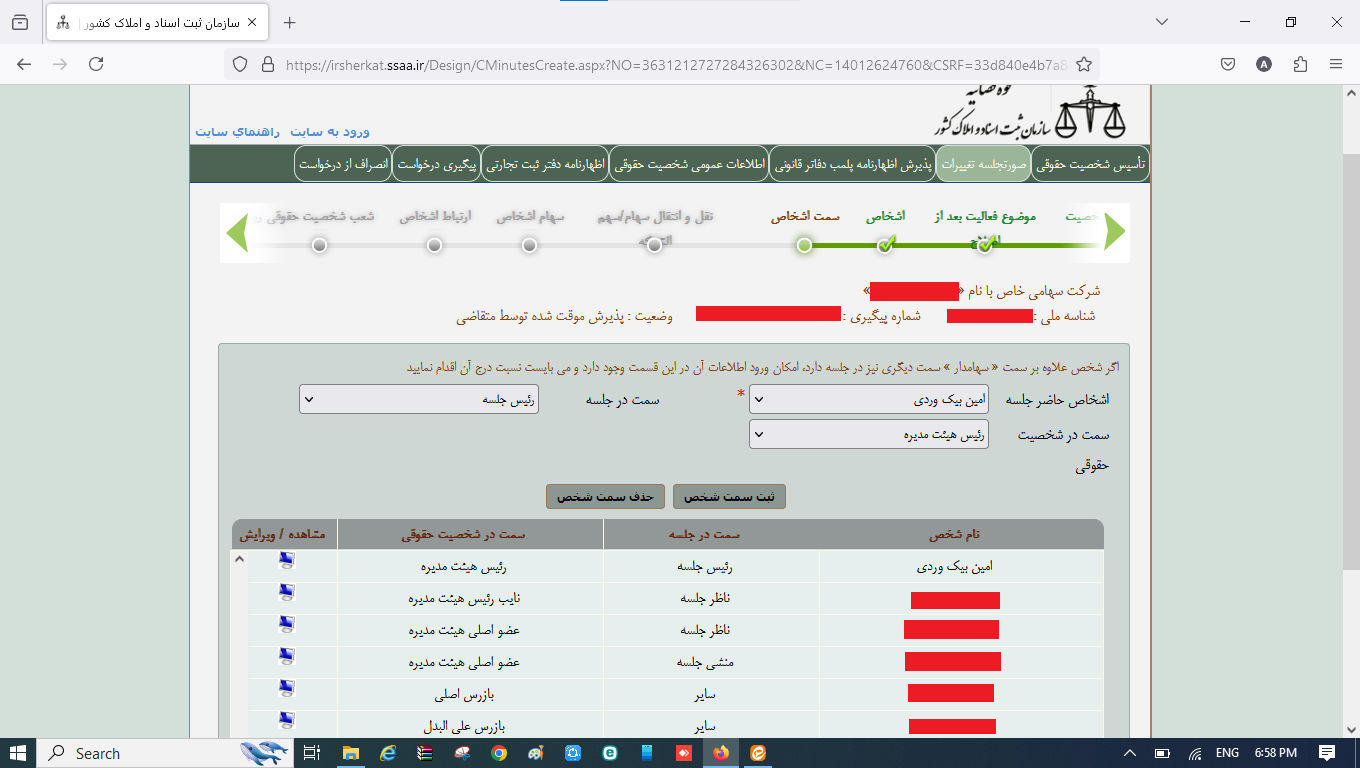Image resolution: width=1360 pixels, height=768 pixels.
Task: Open اظهارنامه دفتر ثبت تجارتی tab
Action: [x=544, y=164]
